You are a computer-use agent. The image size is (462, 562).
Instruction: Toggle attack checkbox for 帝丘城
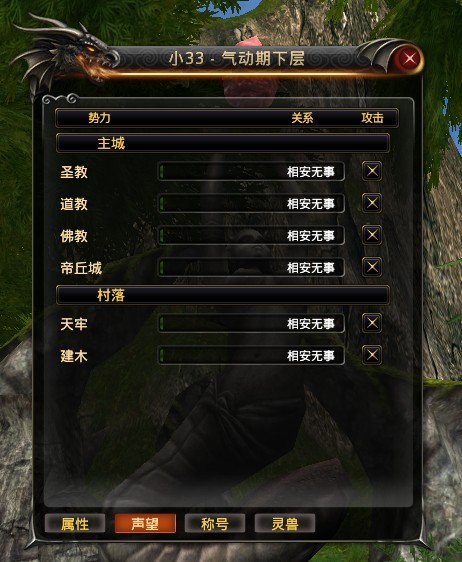click(x=372, y=267)
